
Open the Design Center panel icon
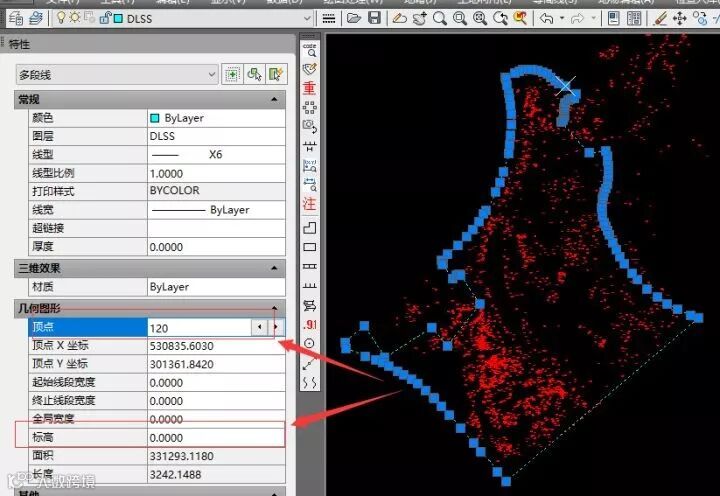[634, 18]
